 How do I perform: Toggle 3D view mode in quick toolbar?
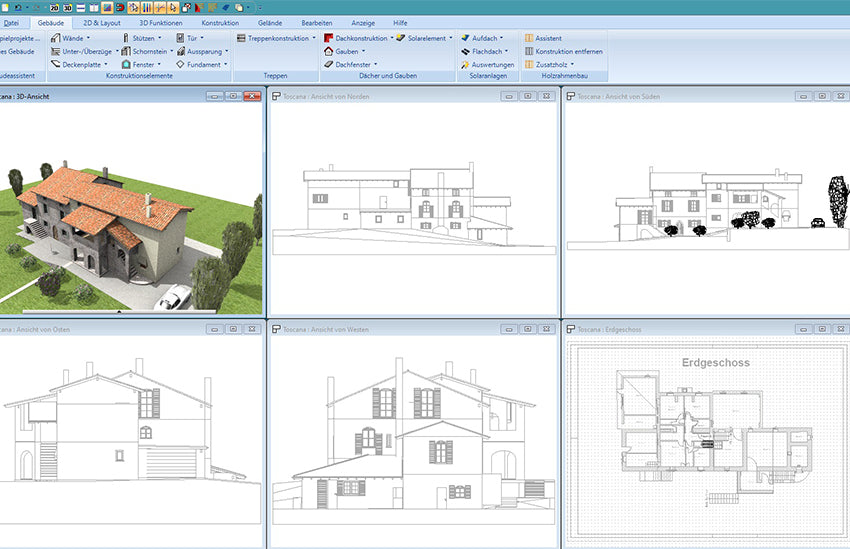67,7
